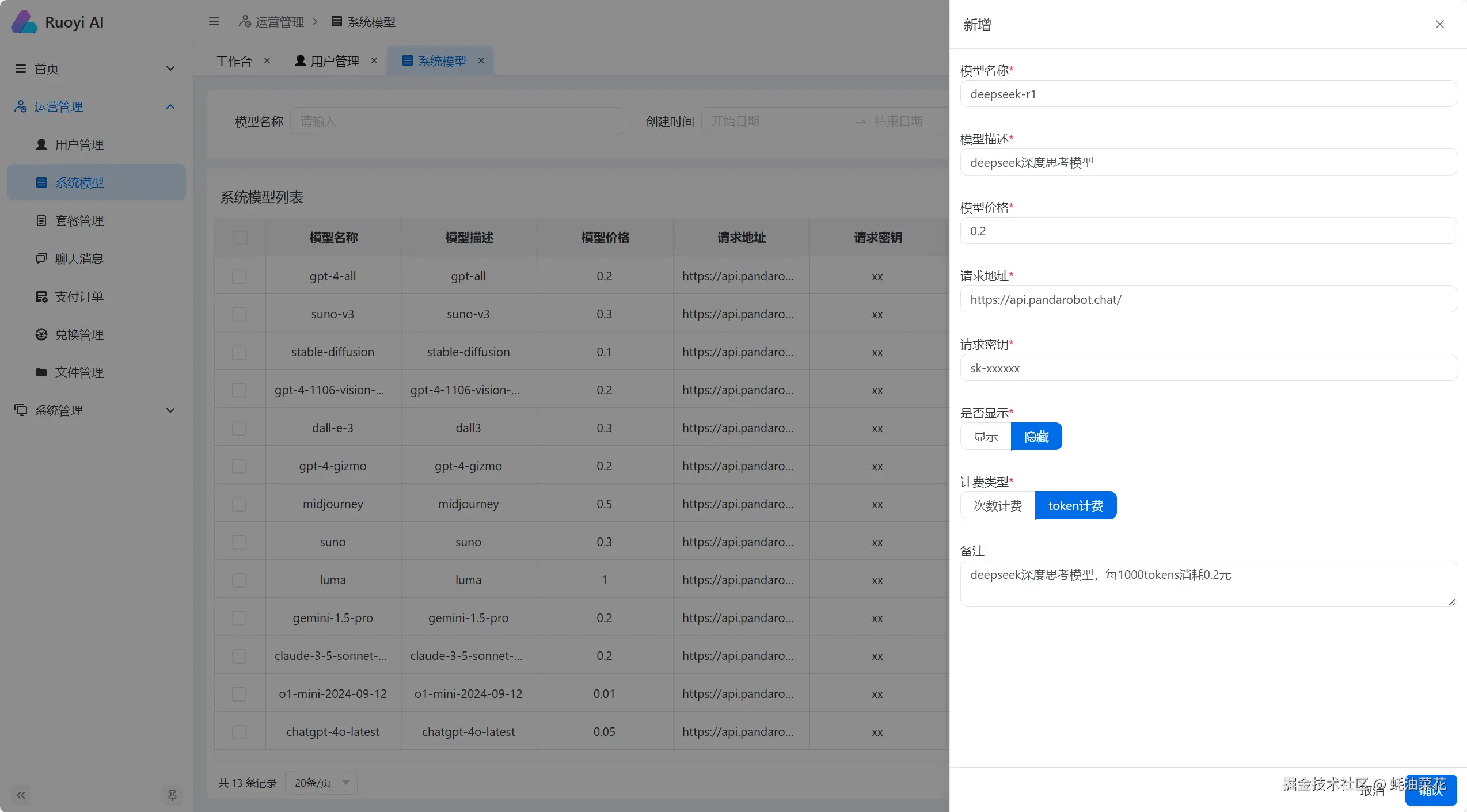Click the pin icon at sidebar bottom
This screenshot has height=812, width=1467.
click(172, 795)
